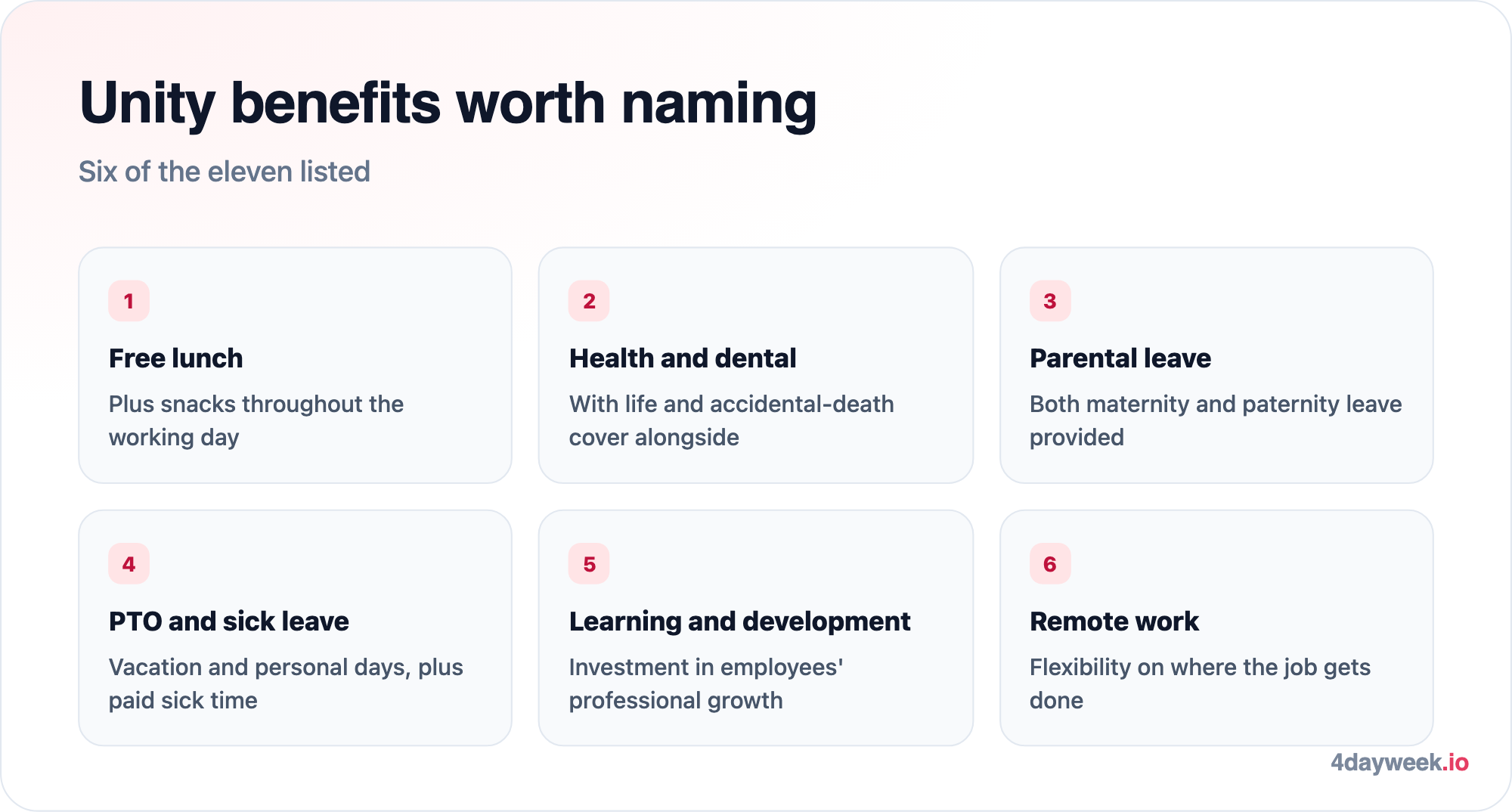
Task: Select the Health and dental heading
Action: [x=683, y=358]
